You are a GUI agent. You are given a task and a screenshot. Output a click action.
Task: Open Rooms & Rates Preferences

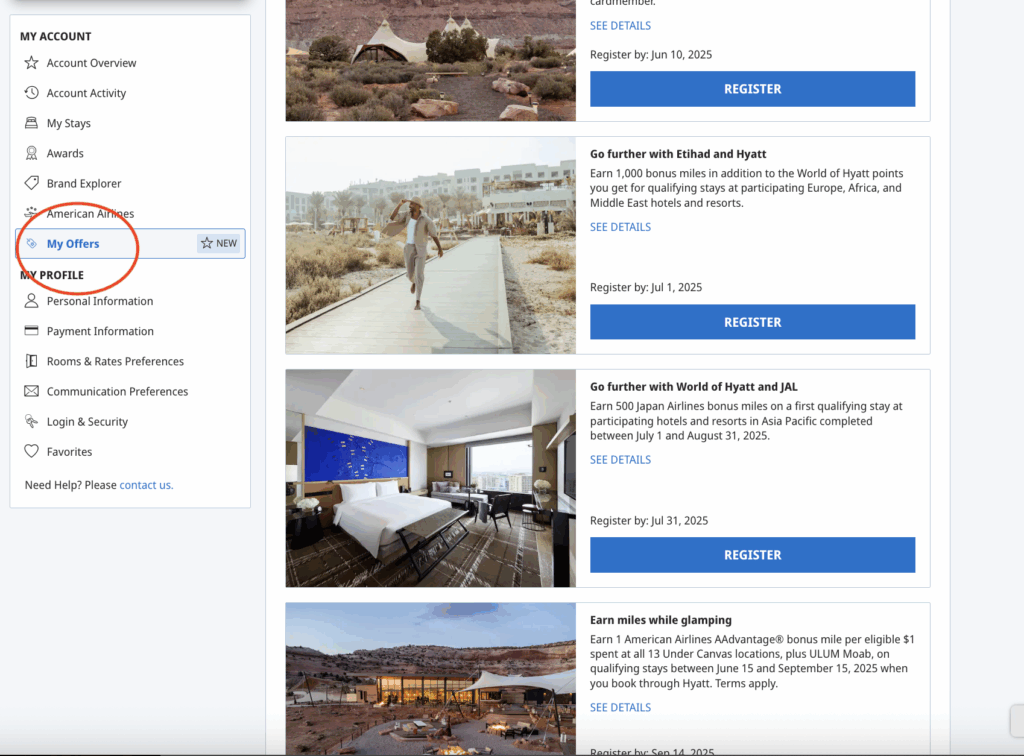(115, 361)
